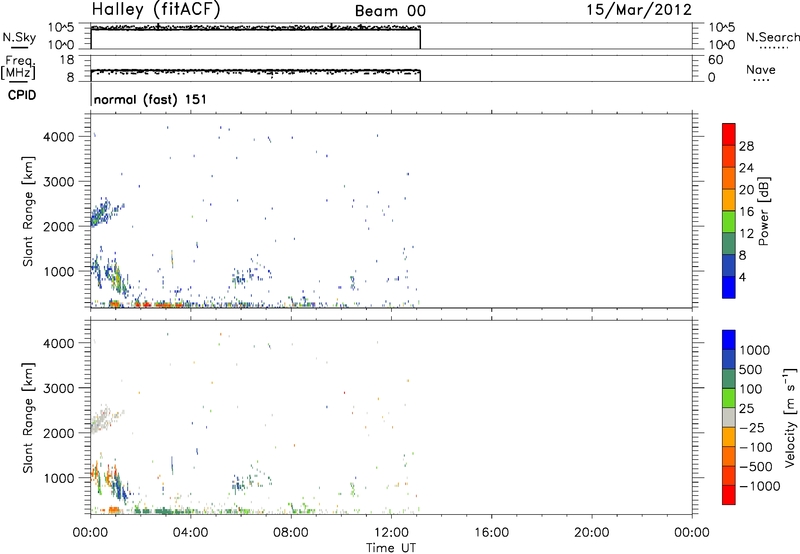The height and width of the screenshot is (554, 800).
Task: Click the '16' tick on power colorbar
Action: point(746,212)
